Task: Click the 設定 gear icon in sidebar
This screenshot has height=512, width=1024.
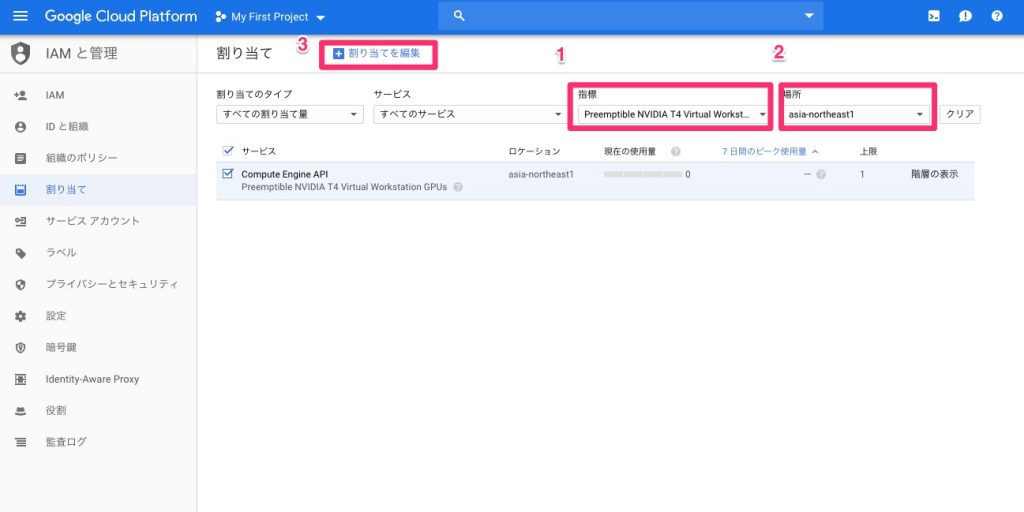Action: click(20, 316)
